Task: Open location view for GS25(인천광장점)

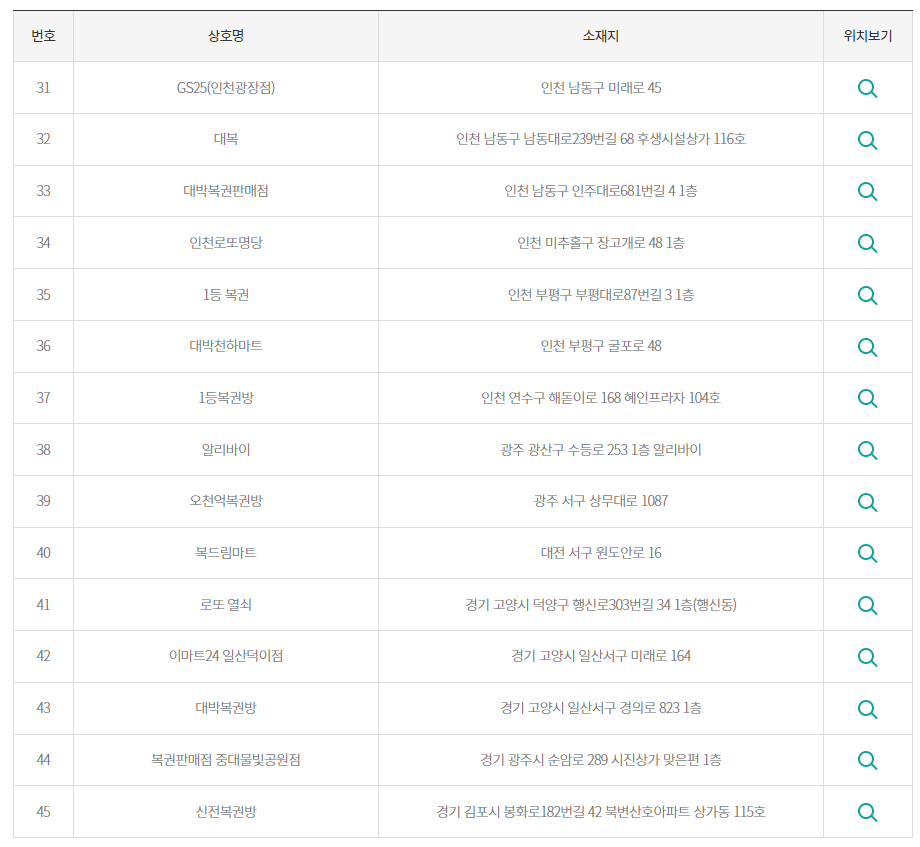Action: [x=867, y=89]
